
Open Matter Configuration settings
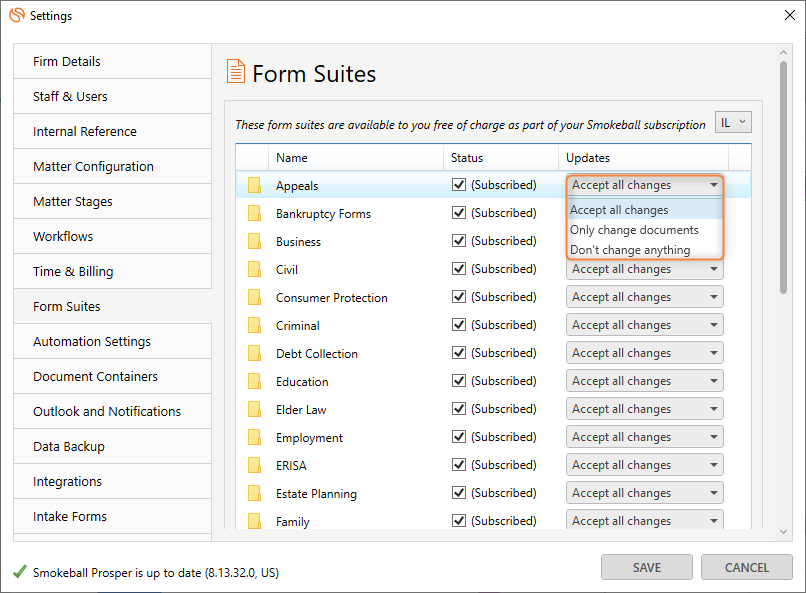tap(113, 166)
